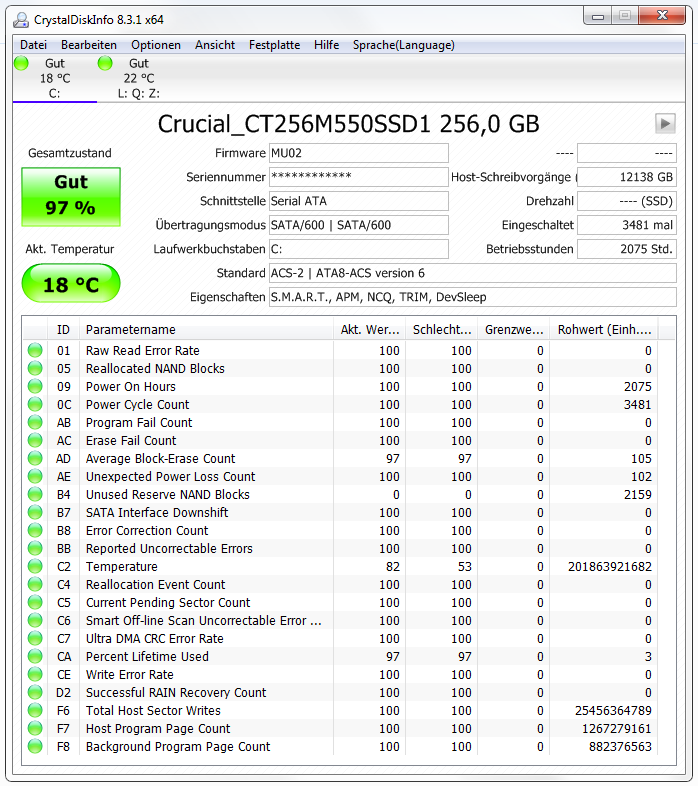This screenshot has height=786, width=698.
Task: Click status icon for Ultra DMA CRC Error Rate
Action: [35, 638]
